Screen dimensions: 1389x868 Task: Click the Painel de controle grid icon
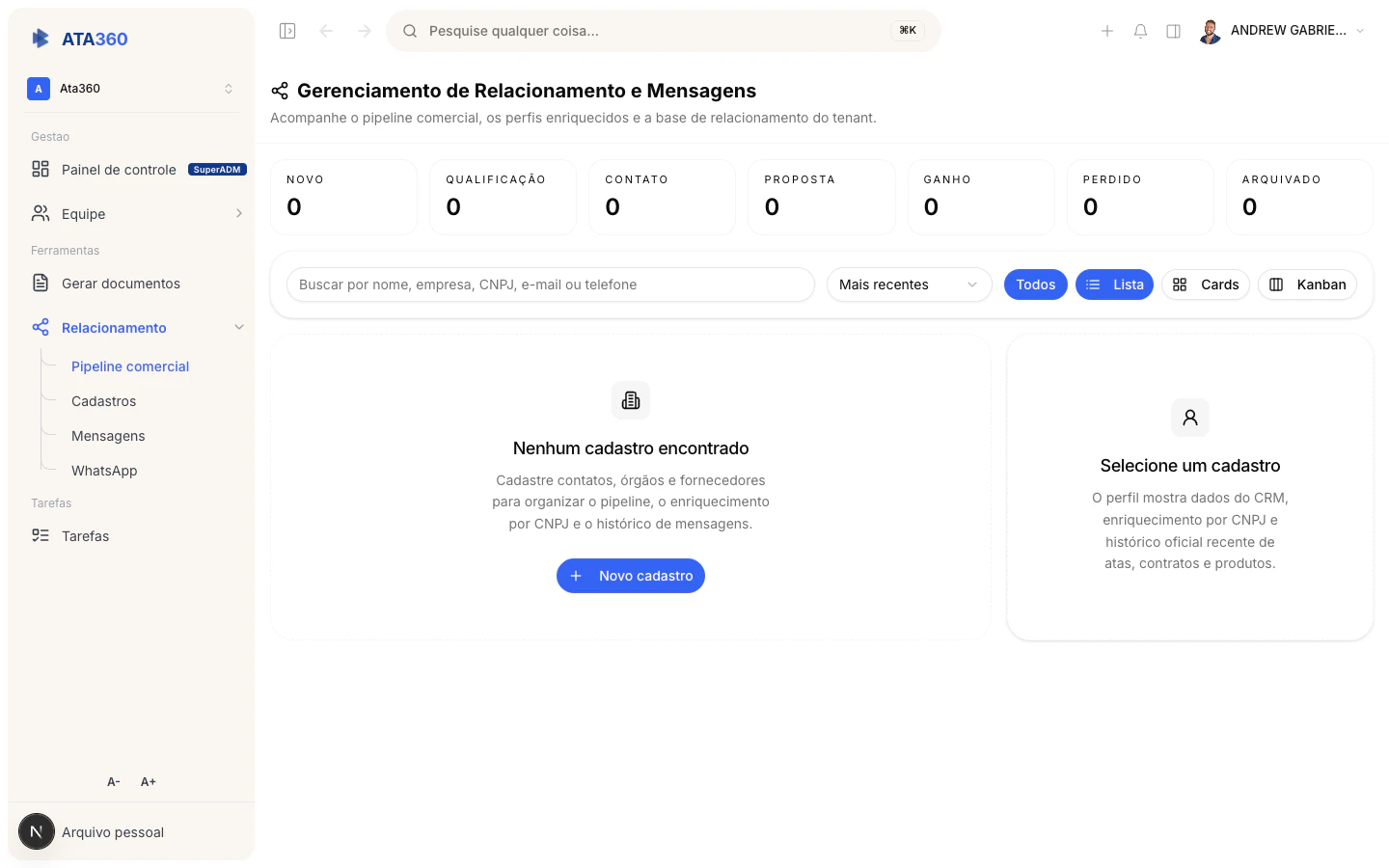[40, 169]
